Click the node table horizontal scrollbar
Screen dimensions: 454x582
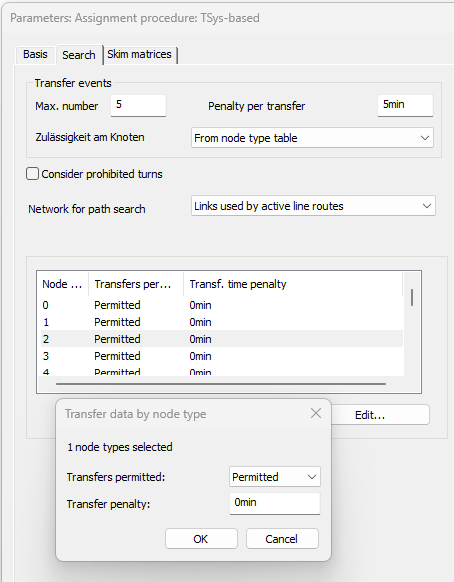coord(221,384)
